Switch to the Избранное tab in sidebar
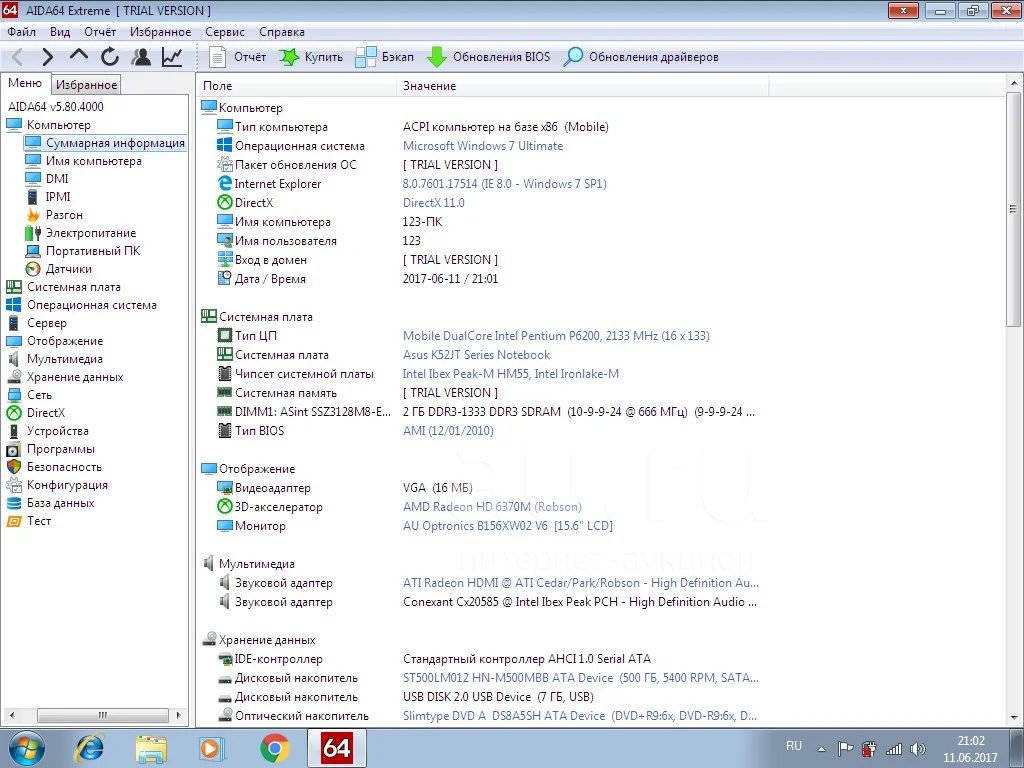The width and height of the screenshot is (1024, 768). (x=86, y=85)
